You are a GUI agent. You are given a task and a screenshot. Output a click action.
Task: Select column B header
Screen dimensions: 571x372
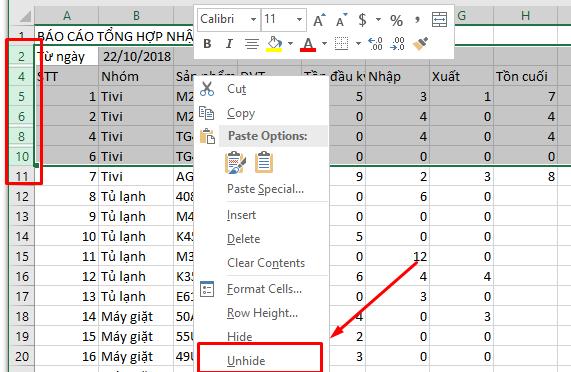[136, 16]
